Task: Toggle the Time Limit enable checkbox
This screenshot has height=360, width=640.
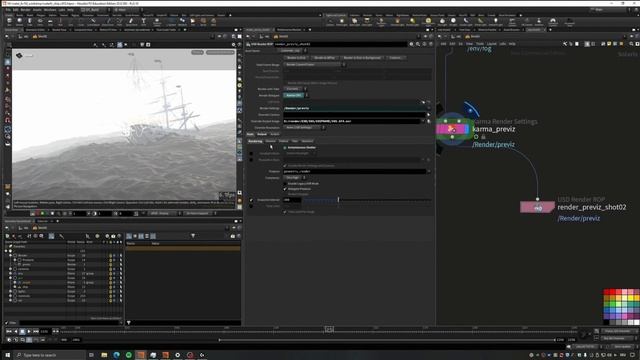Action: (x=251, y=206)
